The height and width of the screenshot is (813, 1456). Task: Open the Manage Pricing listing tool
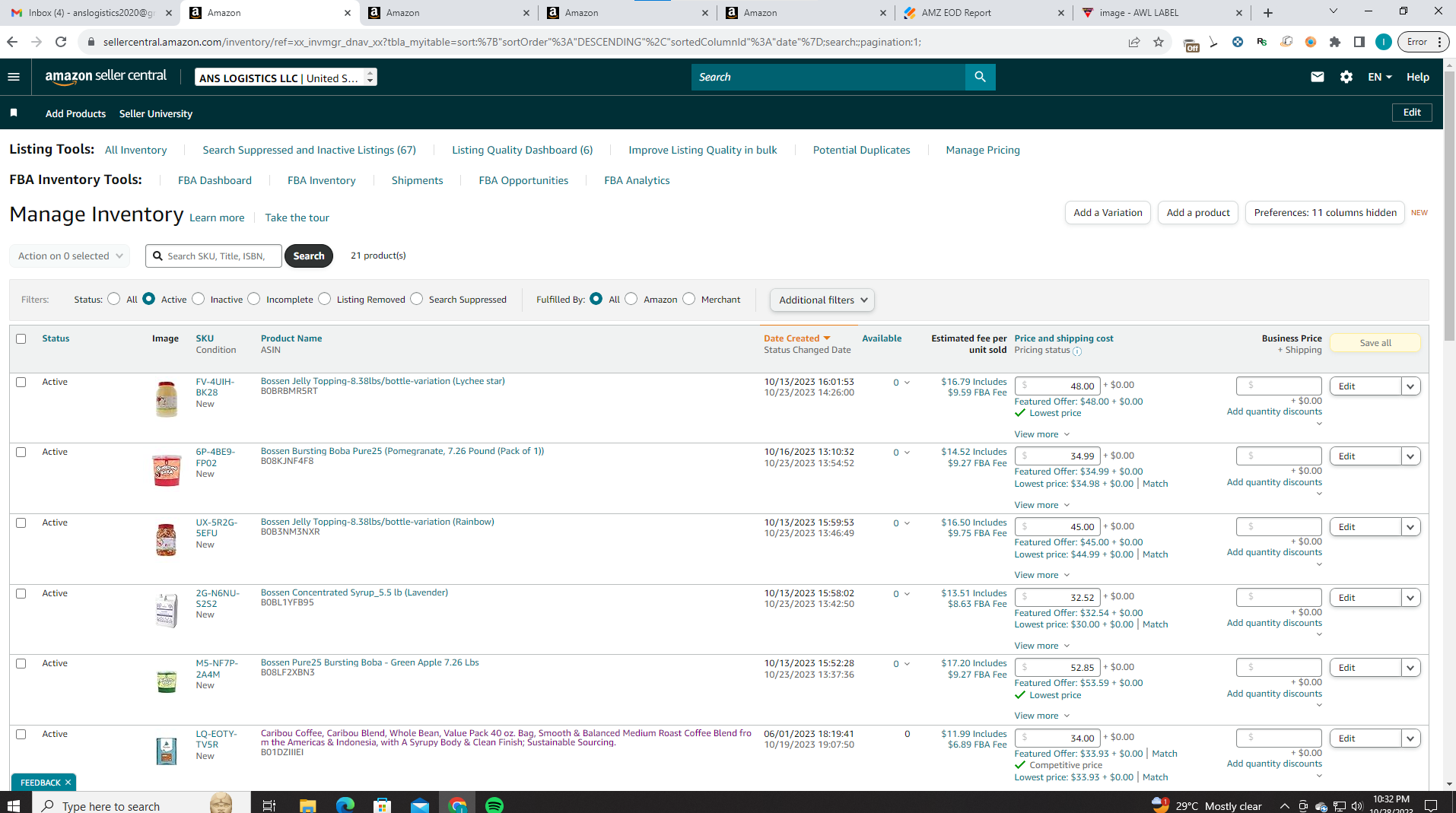click(x=983, y=150)
